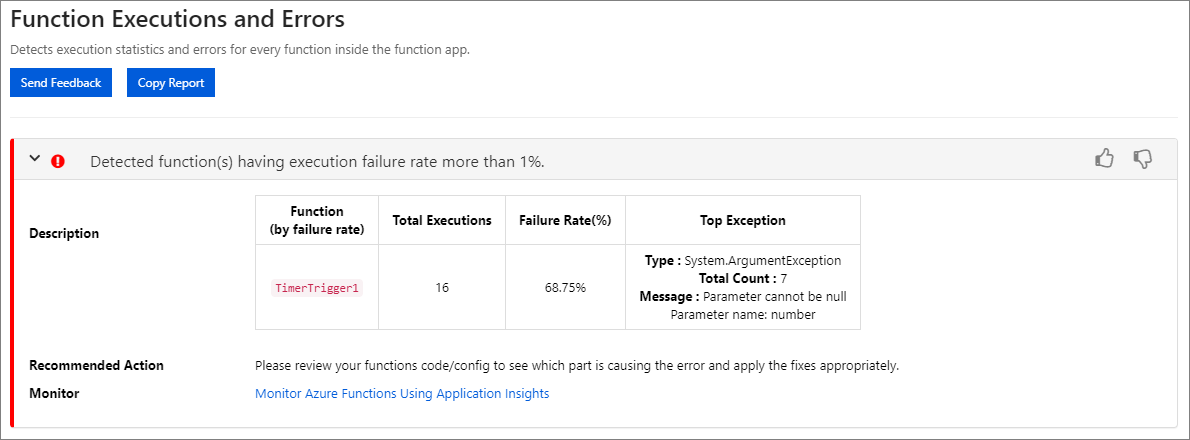
Task: Select the total executions value 16
Action: [x=442, y=288]
